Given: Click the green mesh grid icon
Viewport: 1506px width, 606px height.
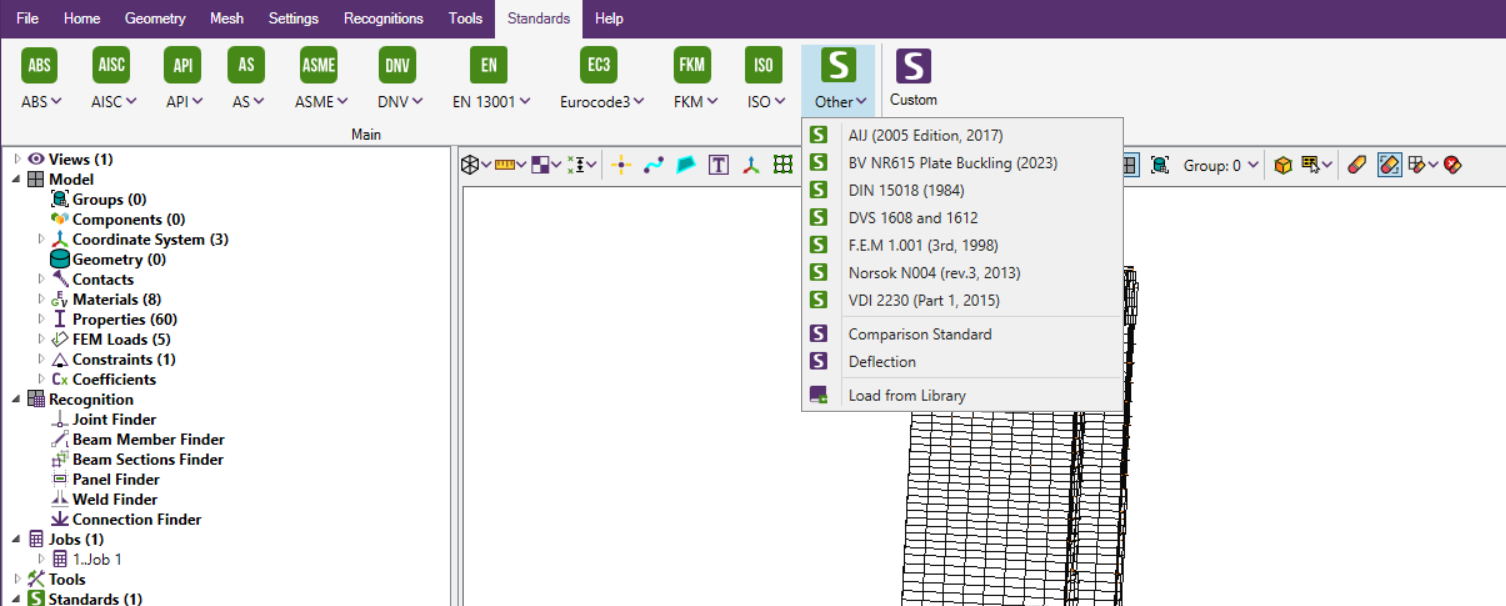Looking at the screenshot, I should pos(783,165).
